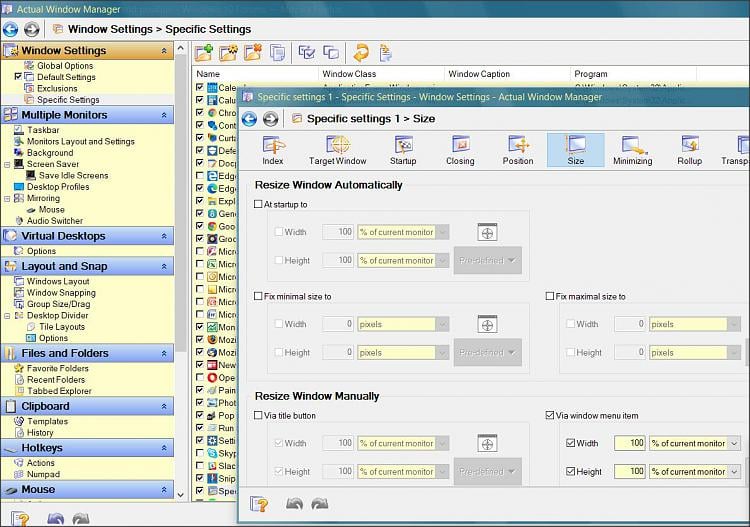Open the Target Window tab

[338, 150]
